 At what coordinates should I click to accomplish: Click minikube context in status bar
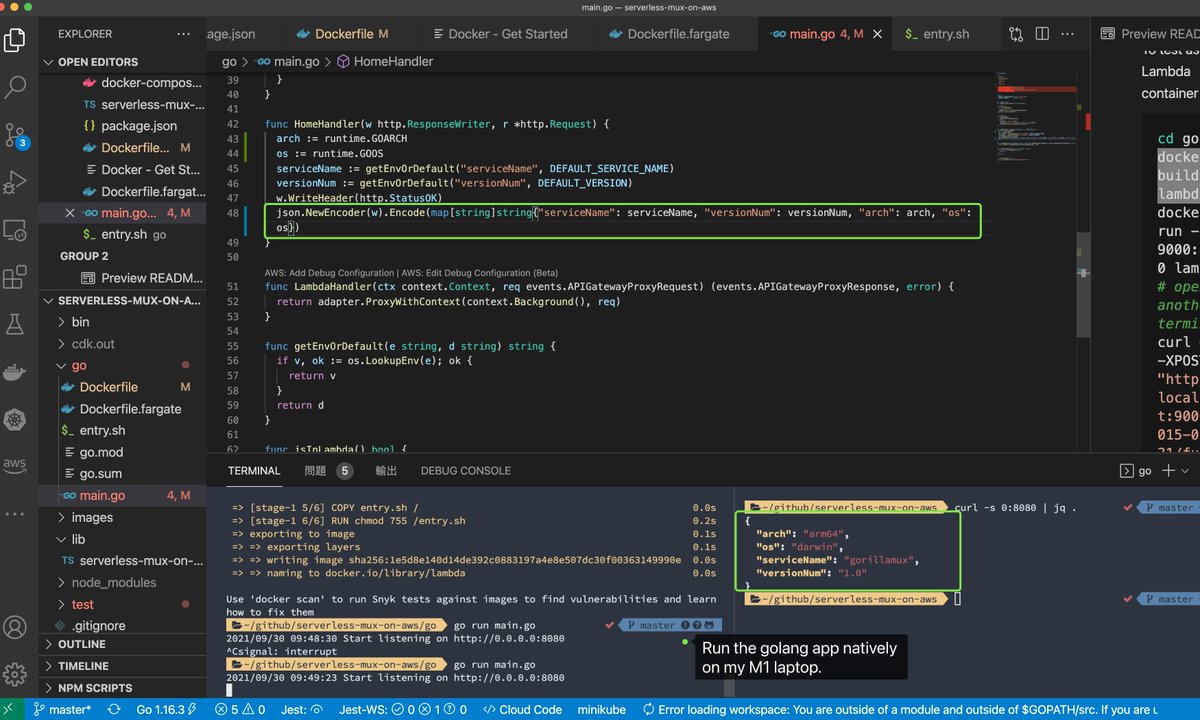coord(601,709)
